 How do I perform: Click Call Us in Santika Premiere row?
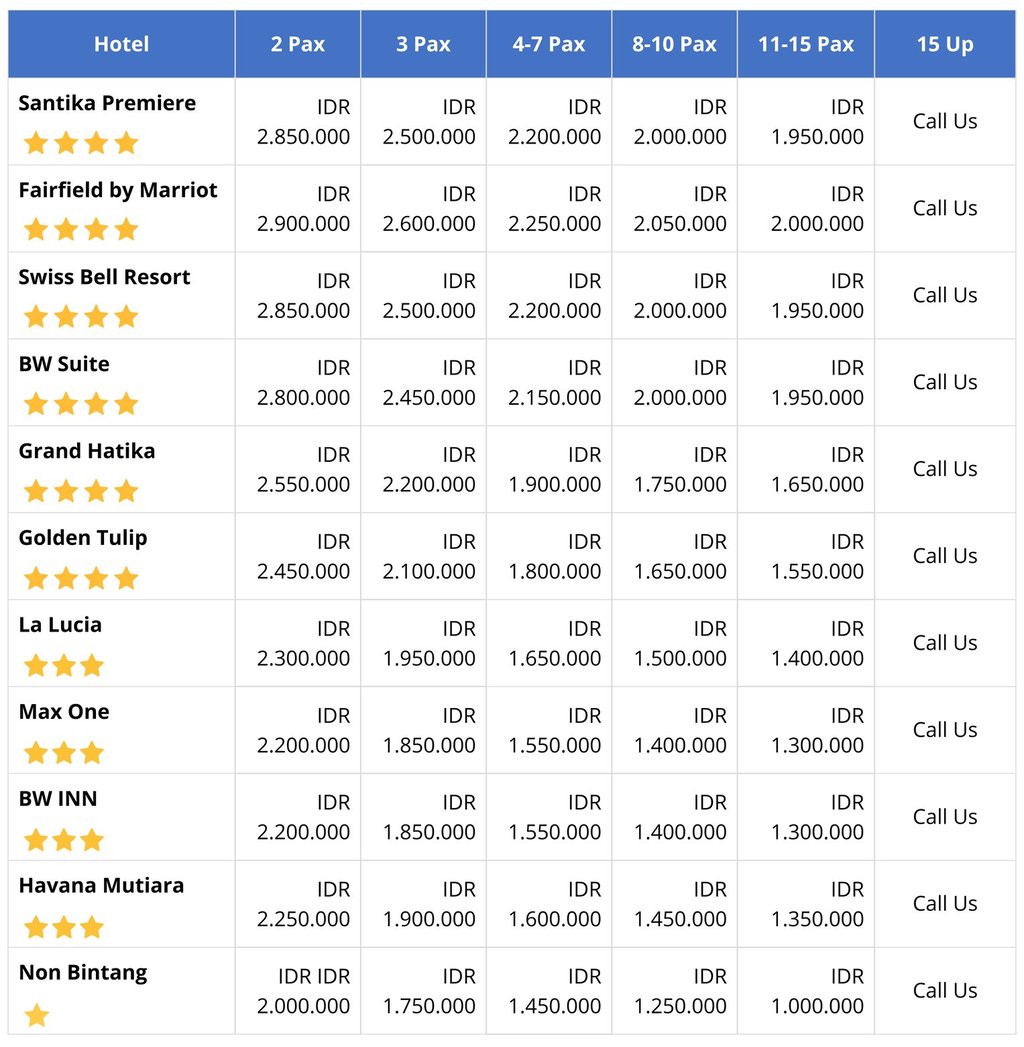pos(945,121)
